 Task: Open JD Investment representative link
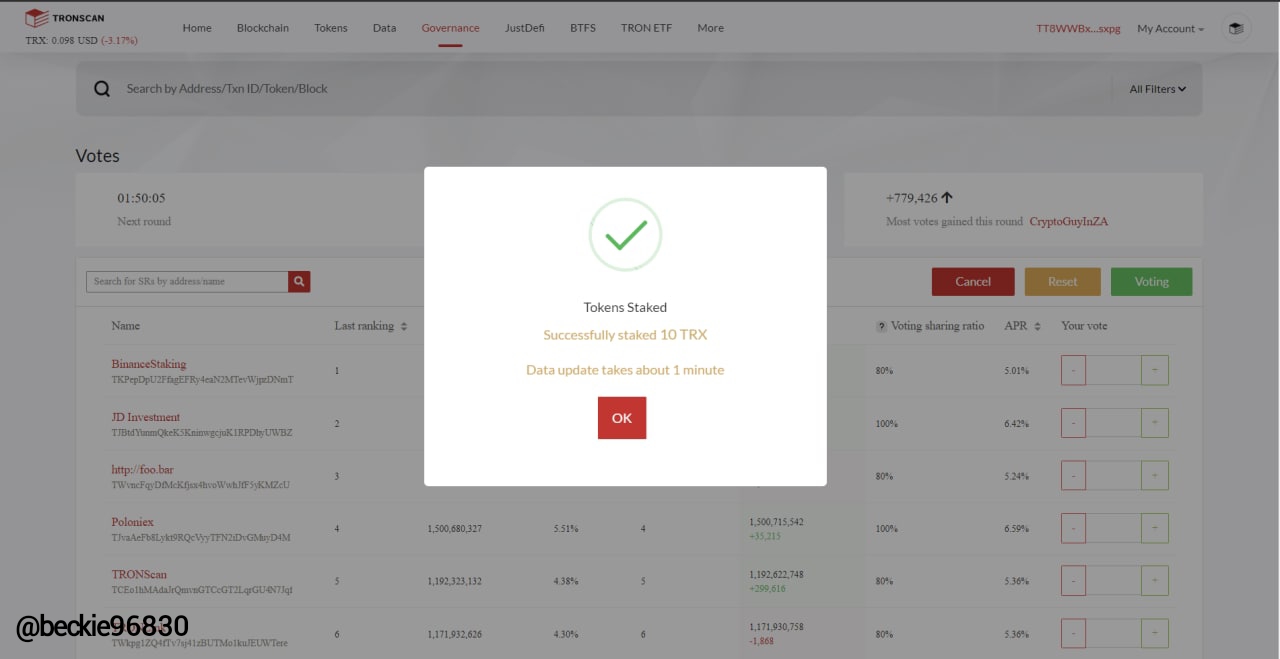coord(146,417)
